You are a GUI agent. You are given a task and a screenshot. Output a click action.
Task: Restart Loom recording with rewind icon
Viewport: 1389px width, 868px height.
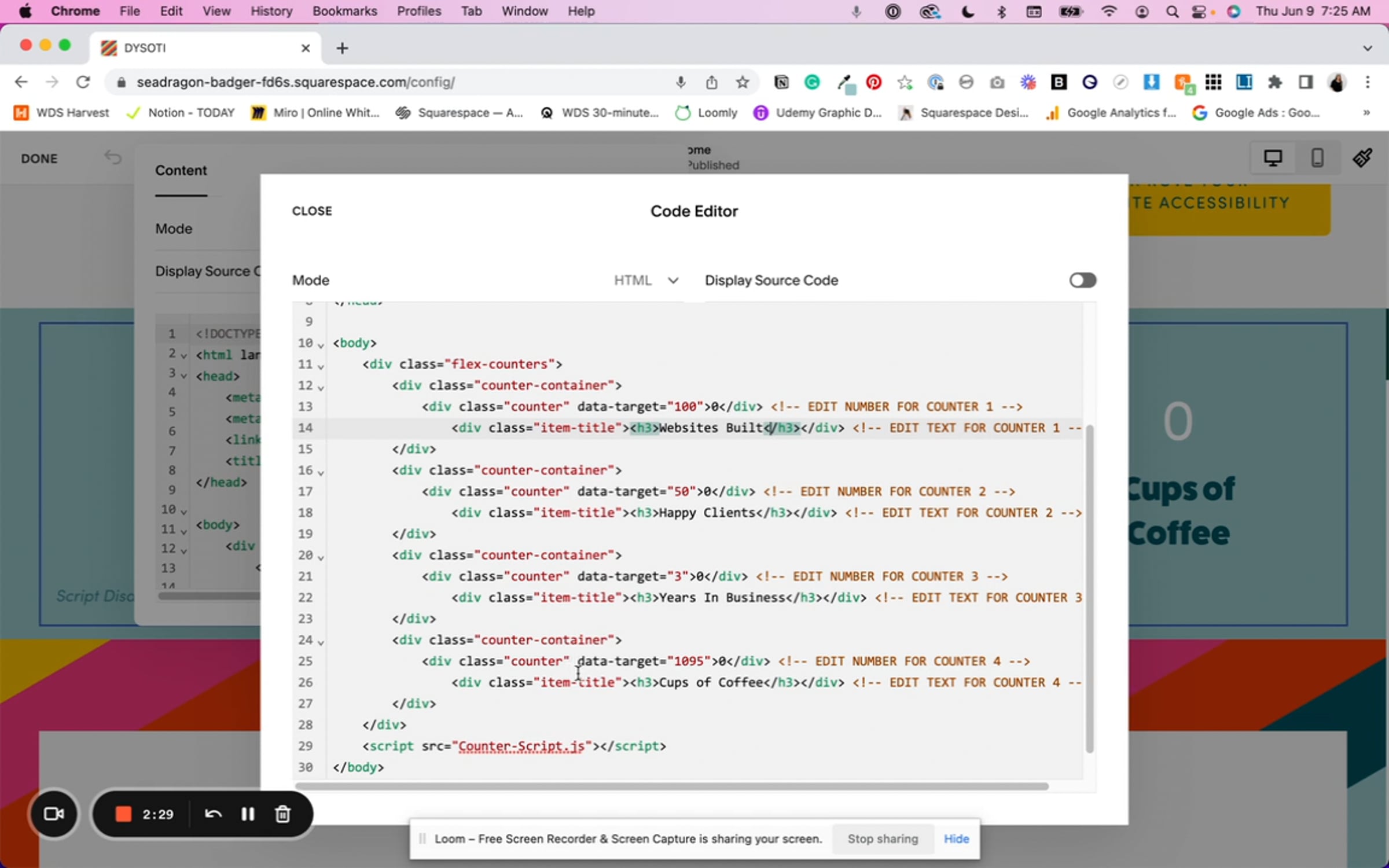pos(213,814)
